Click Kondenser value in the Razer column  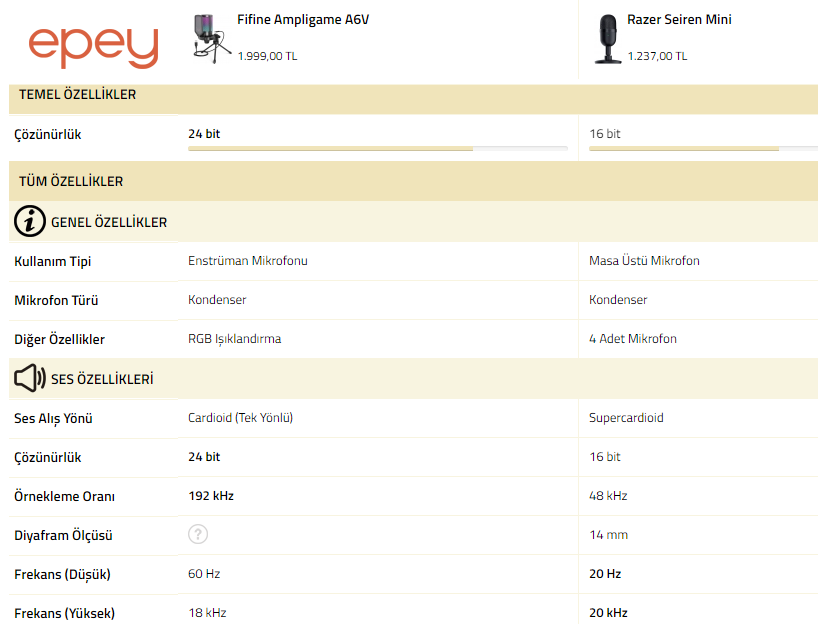click(x=618, y=300)
